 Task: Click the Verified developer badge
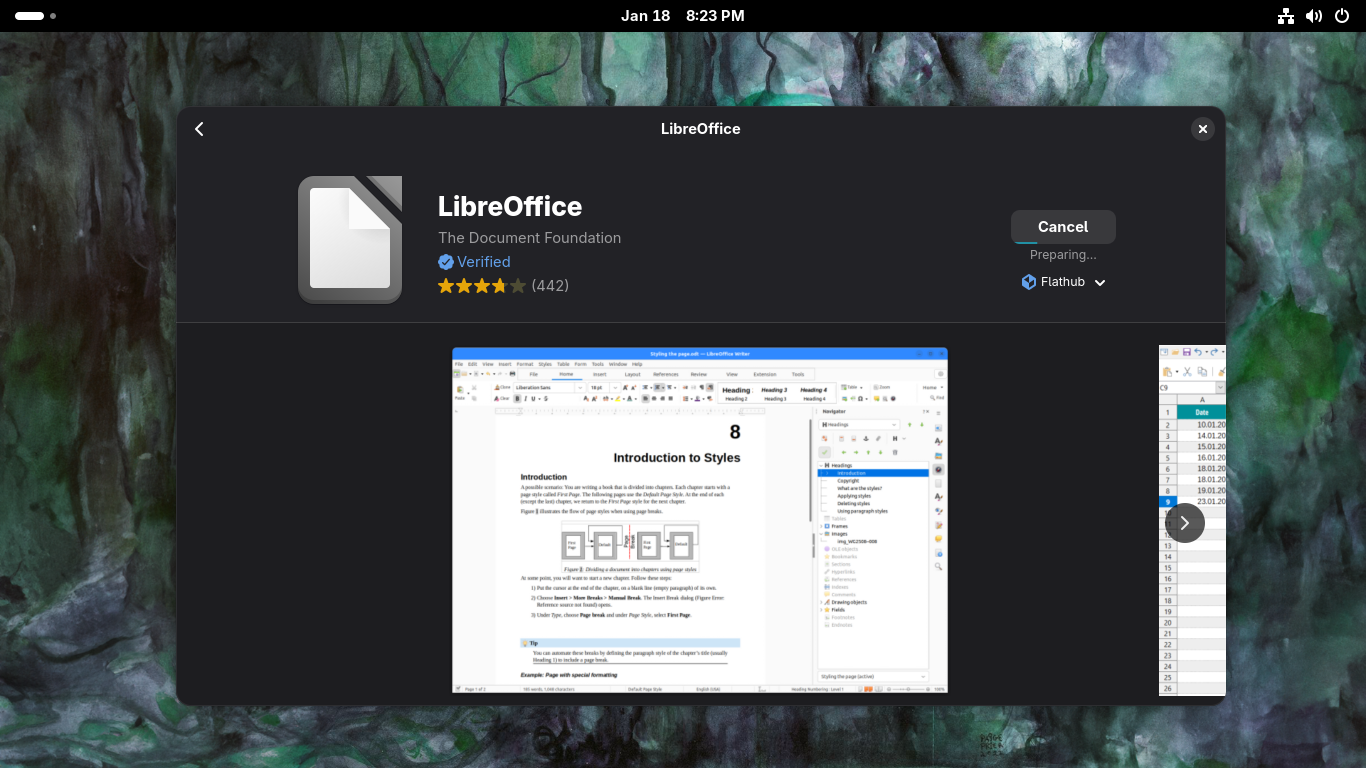tap(474, 262)
